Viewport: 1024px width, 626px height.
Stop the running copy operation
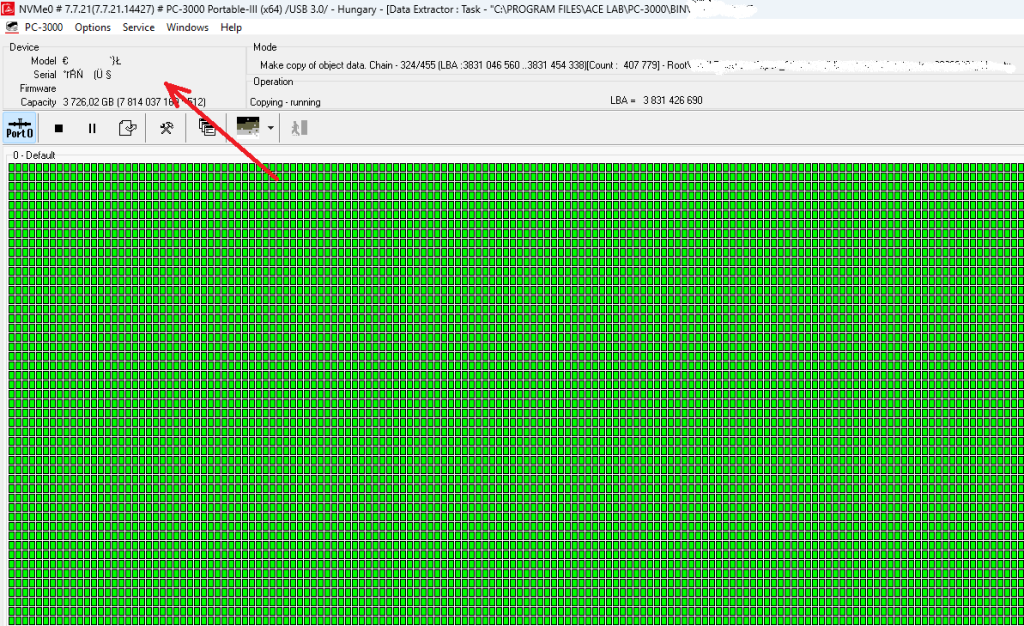point(59,128)
